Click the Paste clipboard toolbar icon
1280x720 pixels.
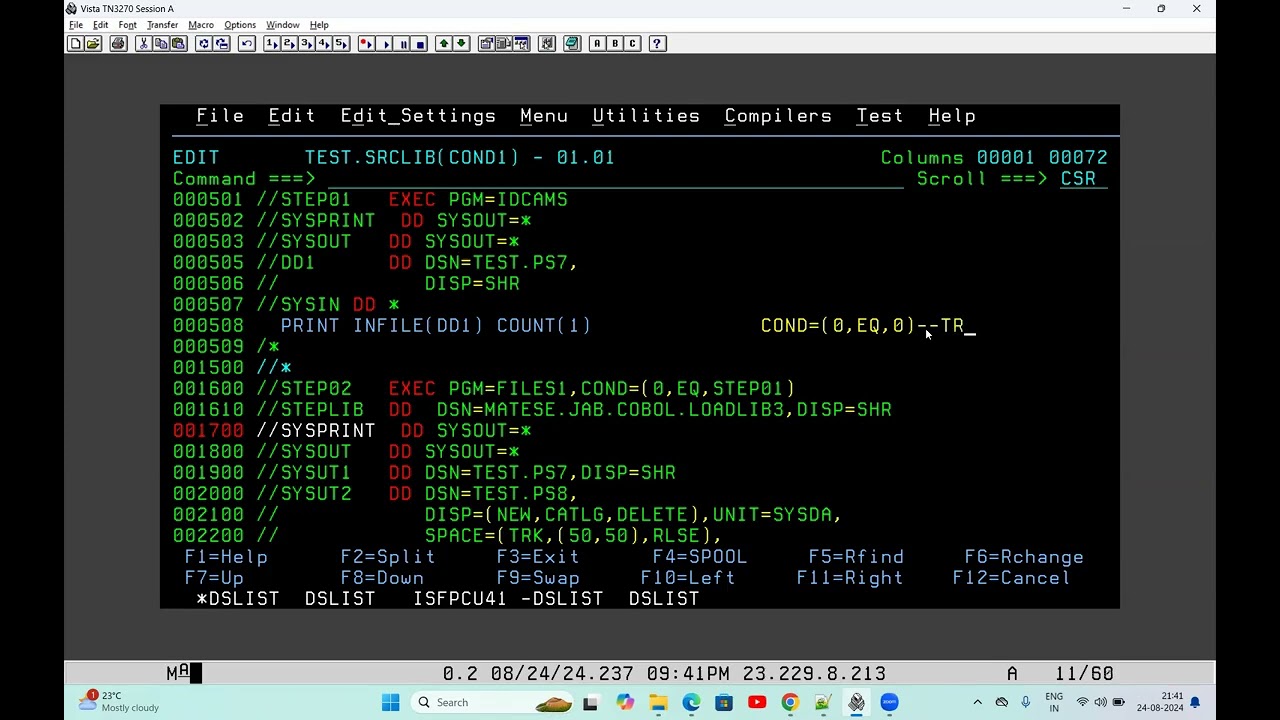coord(178,43)
